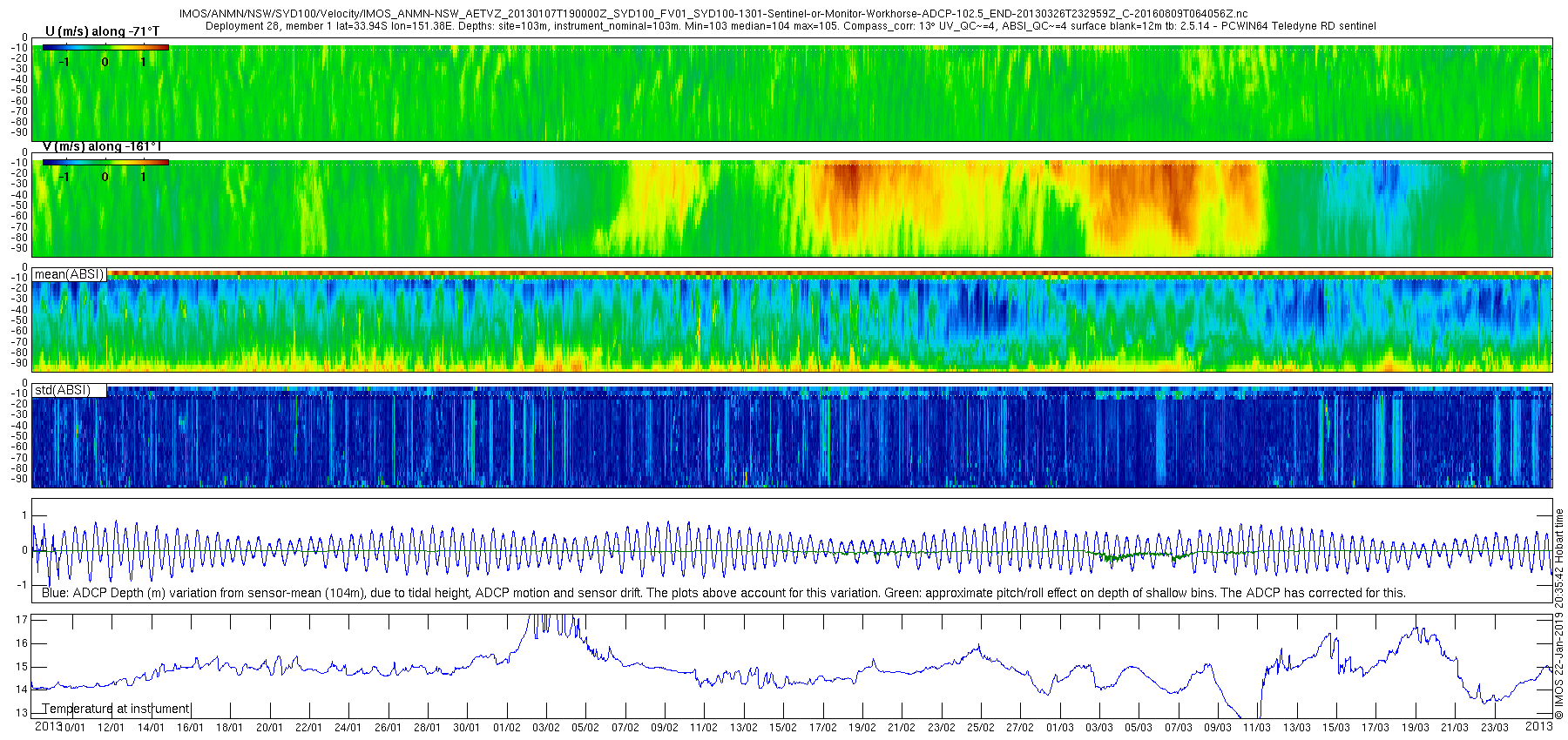The image size is (1568, 740).
Task: Click the V velocity color scale bar
Action: (105, 162)
